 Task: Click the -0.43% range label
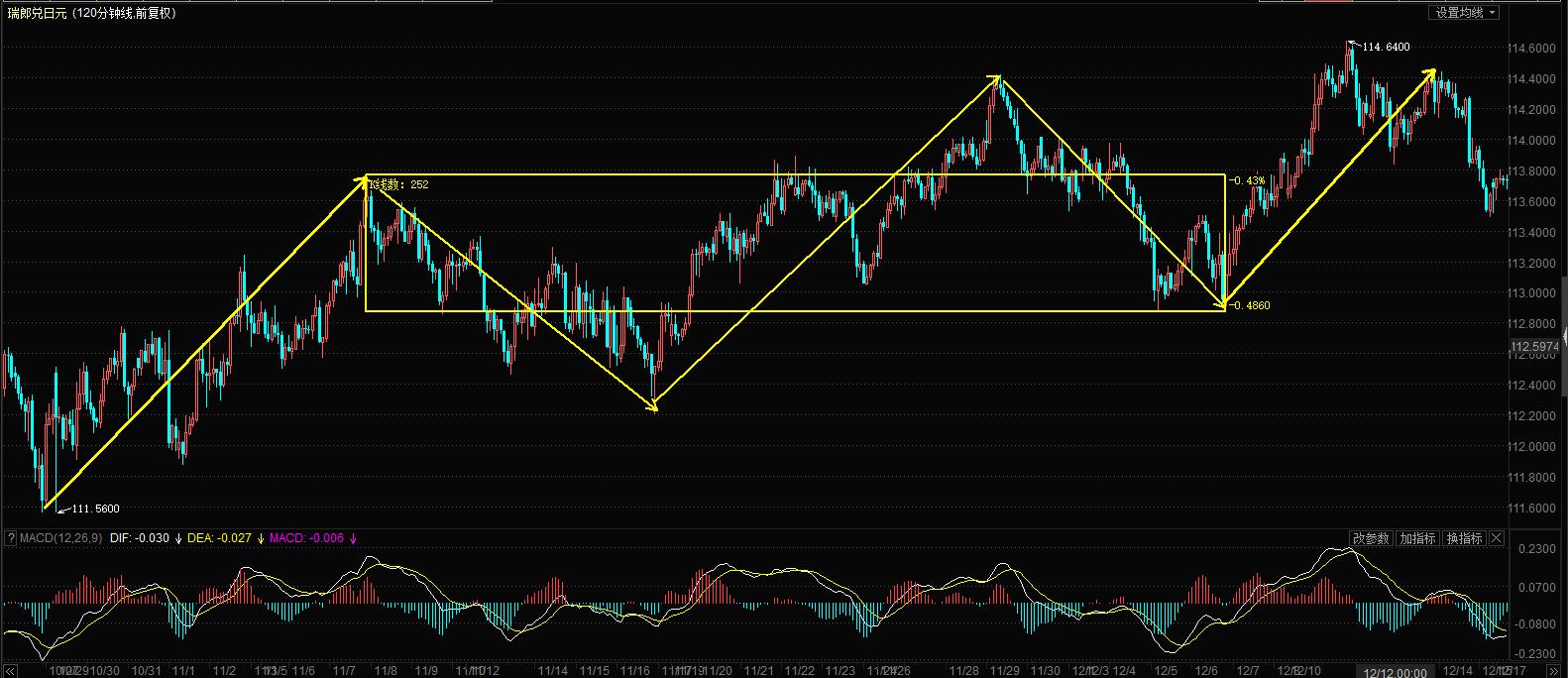click(x=1248, y=180)
